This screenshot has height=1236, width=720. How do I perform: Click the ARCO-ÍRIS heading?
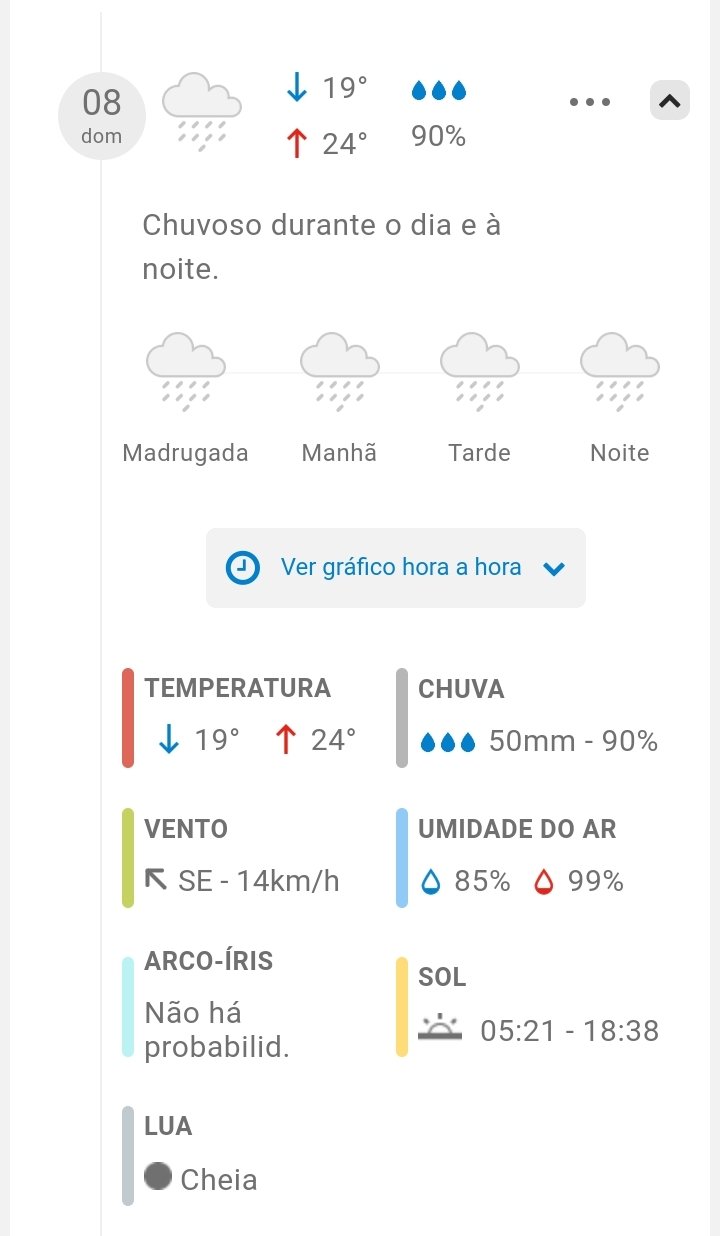[208, 961]
